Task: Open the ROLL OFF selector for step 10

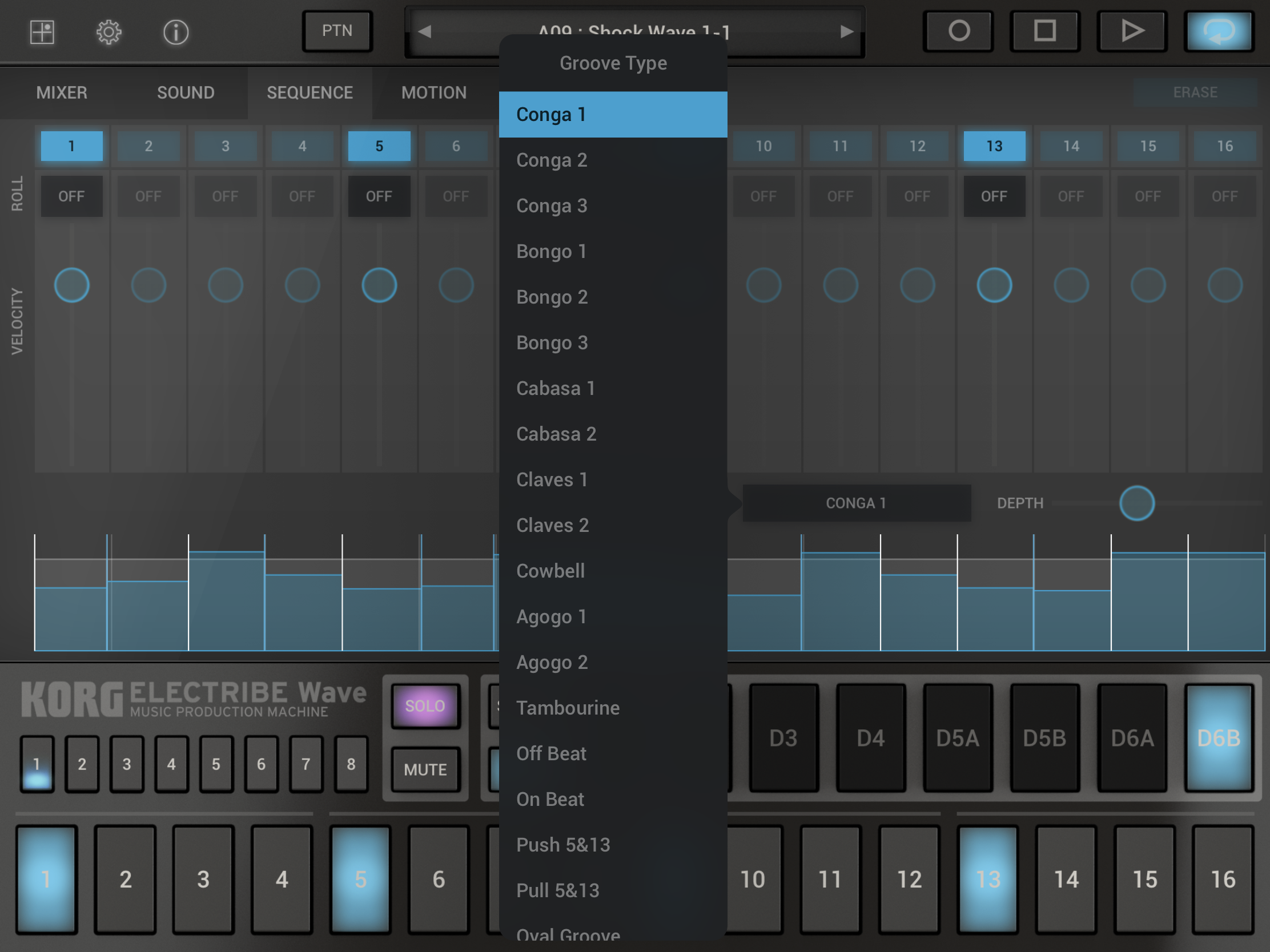Action: pyautogui.click(x=763, y=196)
